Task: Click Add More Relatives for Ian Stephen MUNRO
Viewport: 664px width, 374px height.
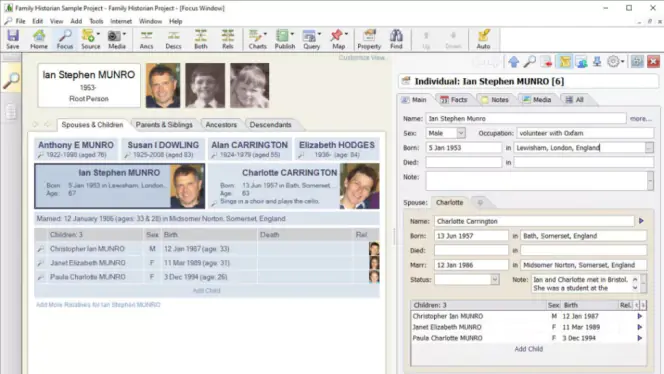Action: point(98,305)
